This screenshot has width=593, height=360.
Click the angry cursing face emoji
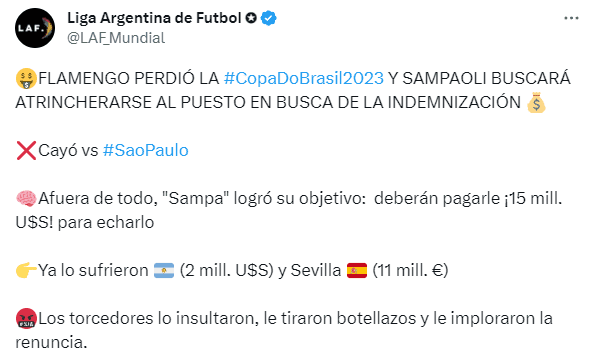point(26,318)
